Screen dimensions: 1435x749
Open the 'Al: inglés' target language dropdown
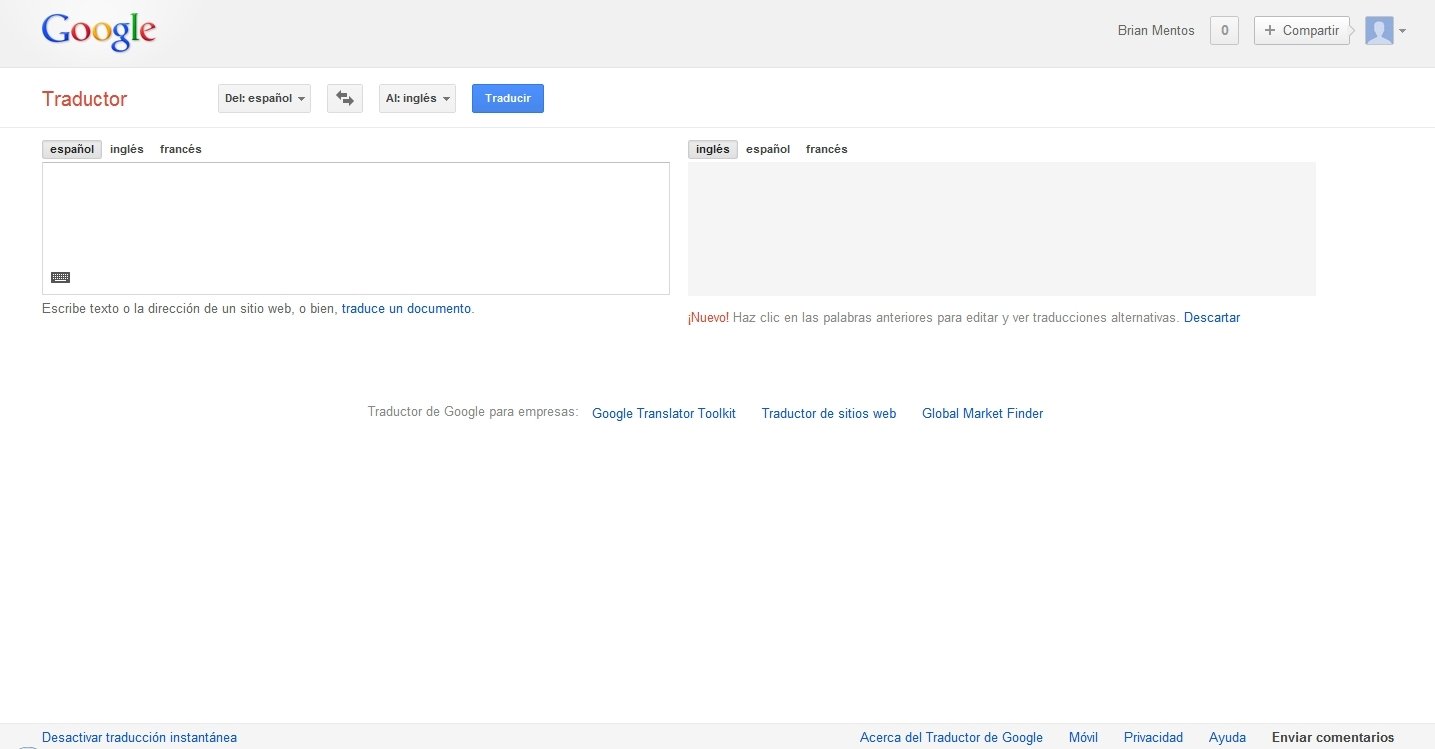point(417,98)
